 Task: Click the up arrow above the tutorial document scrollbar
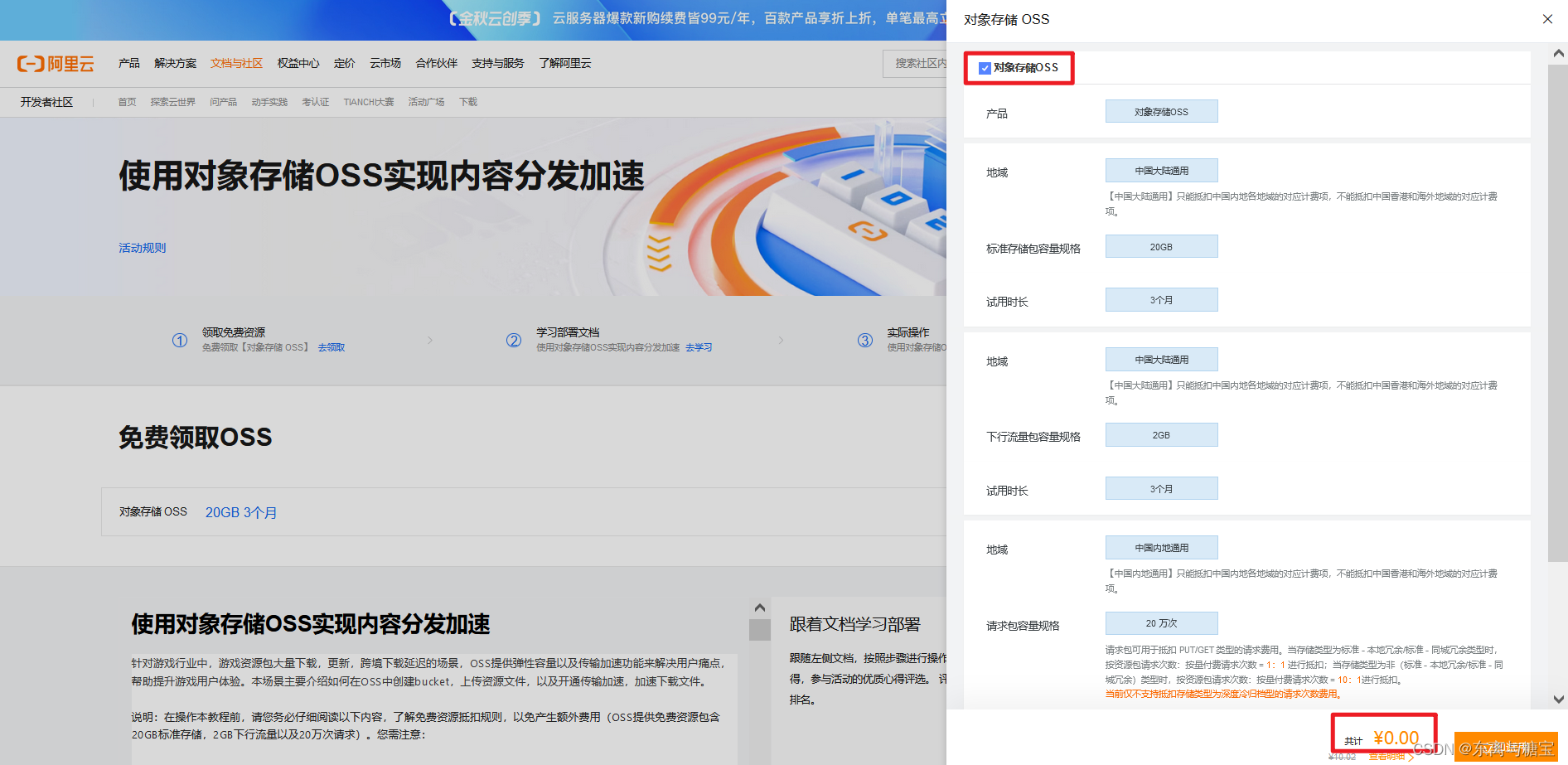(760, 608)
